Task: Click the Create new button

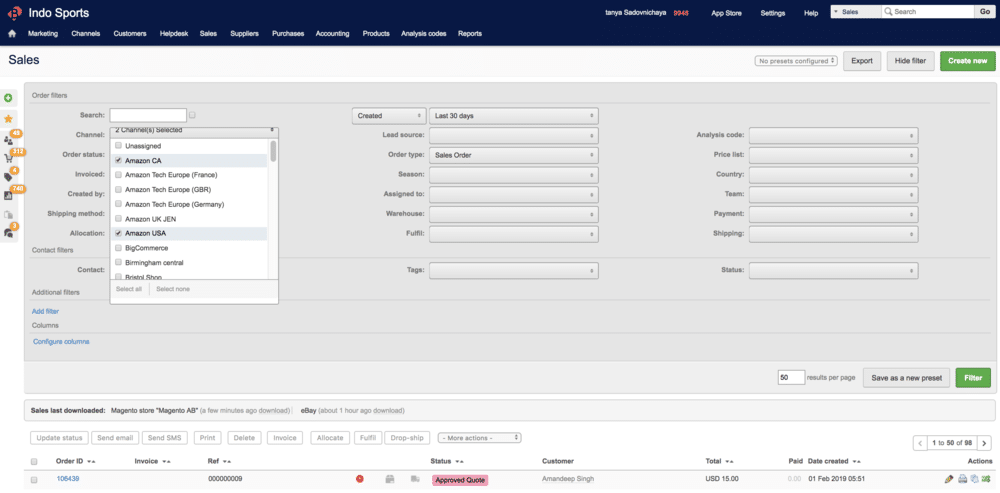Action: 966,61
